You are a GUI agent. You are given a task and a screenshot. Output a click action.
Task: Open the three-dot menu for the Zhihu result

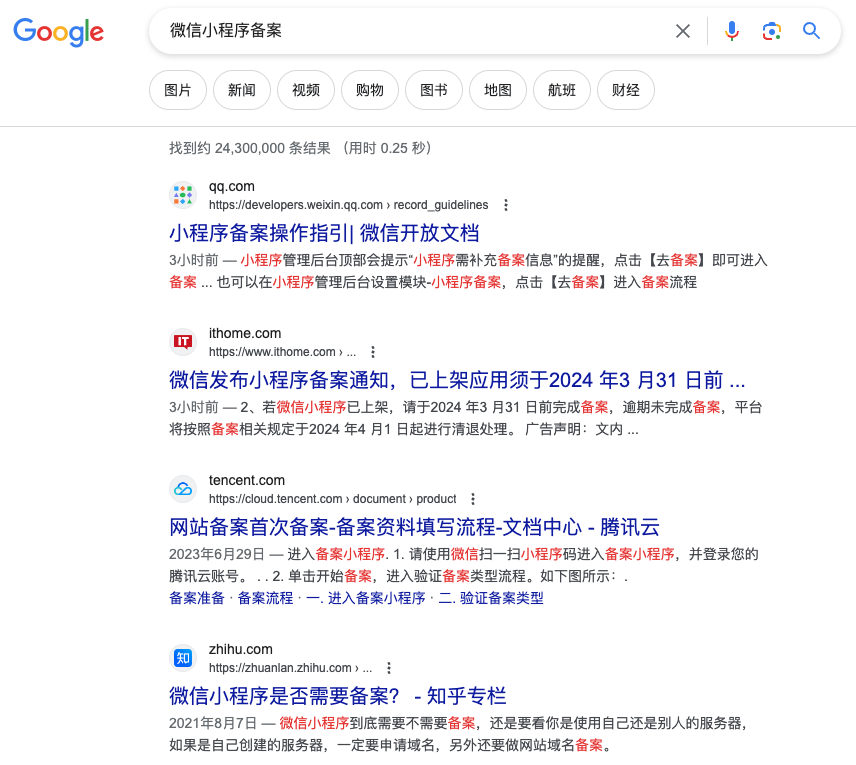coord(389,667)
